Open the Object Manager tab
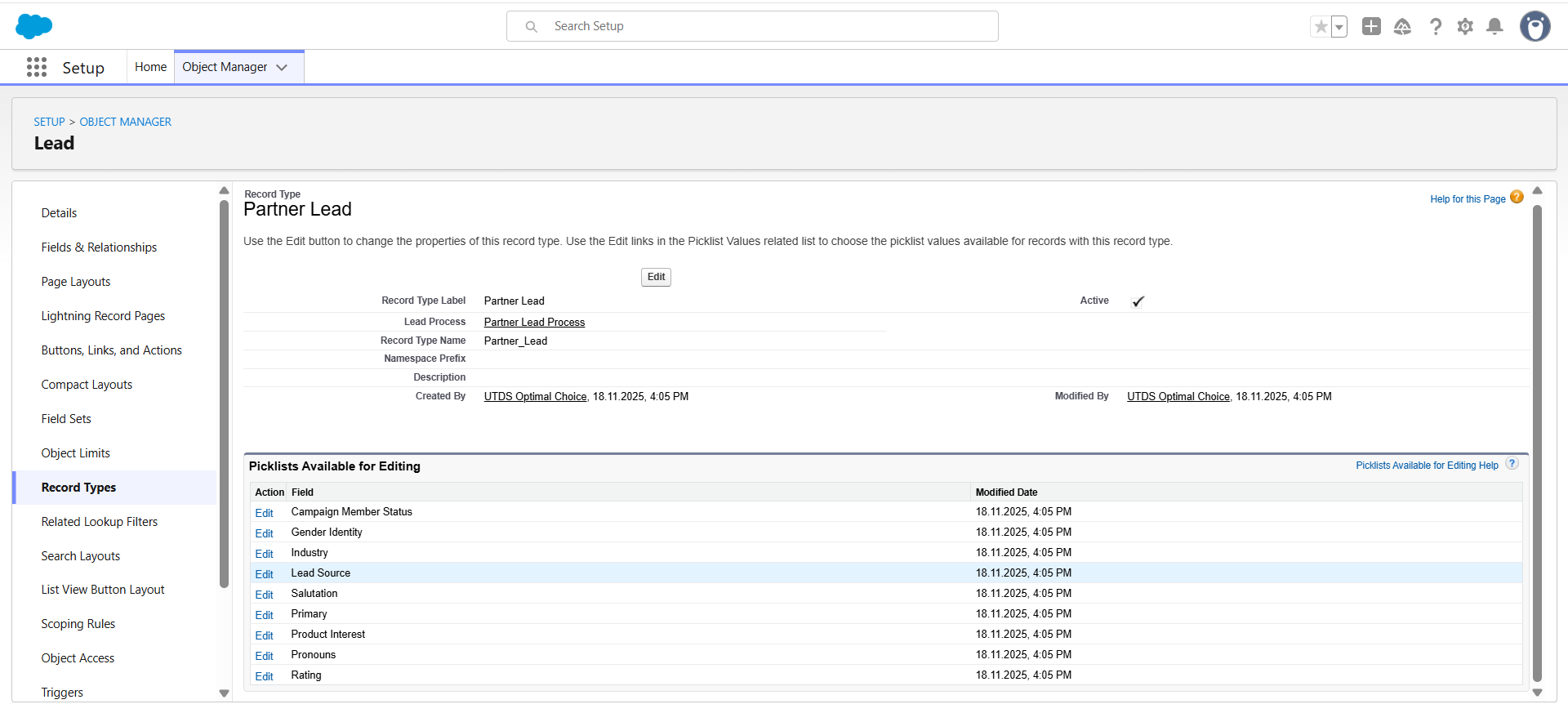Viewport: 1568px width, 713px height. click(x=225, y=67)
